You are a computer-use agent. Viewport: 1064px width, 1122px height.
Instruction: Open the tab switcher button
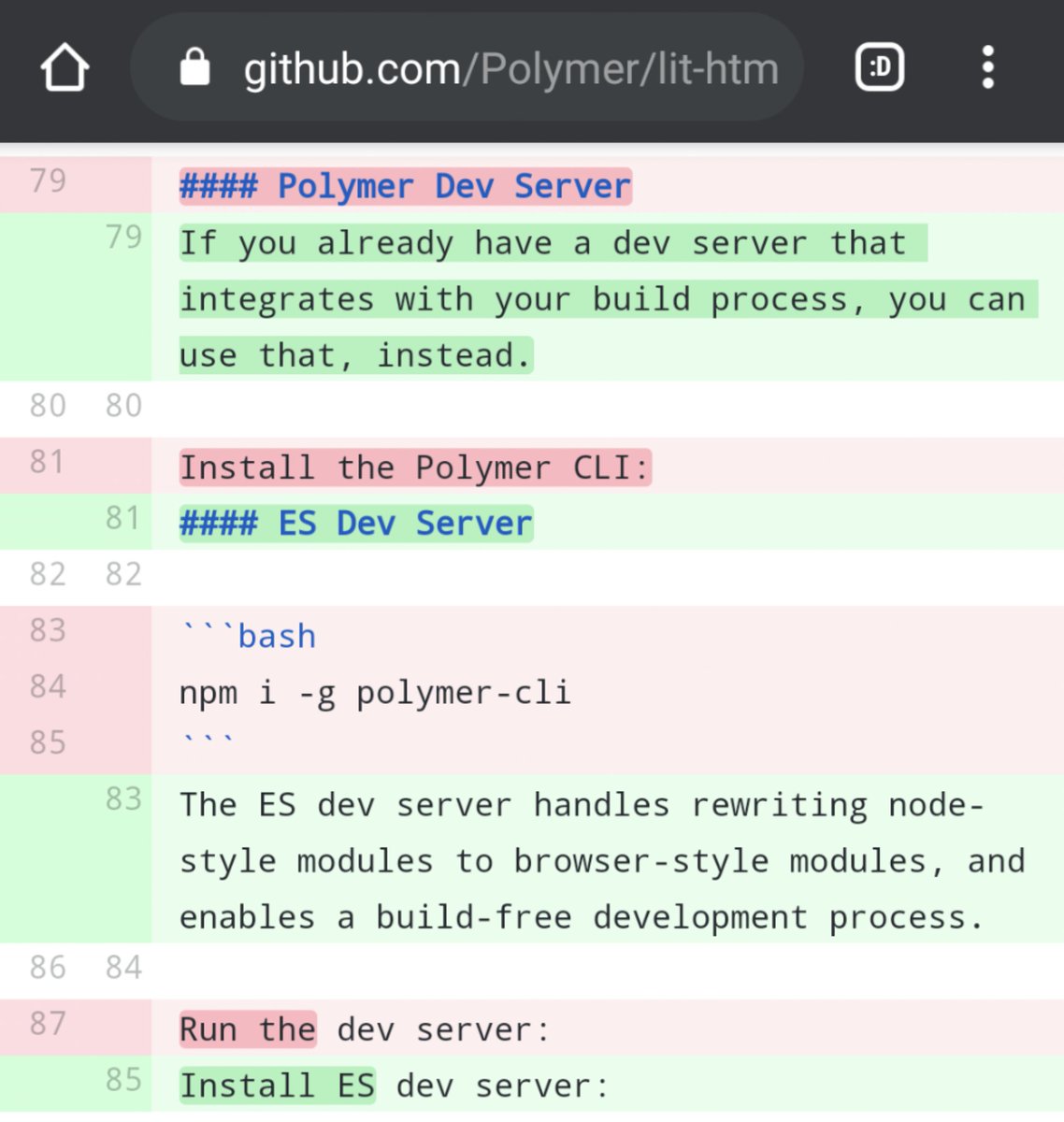coord(880,68)
